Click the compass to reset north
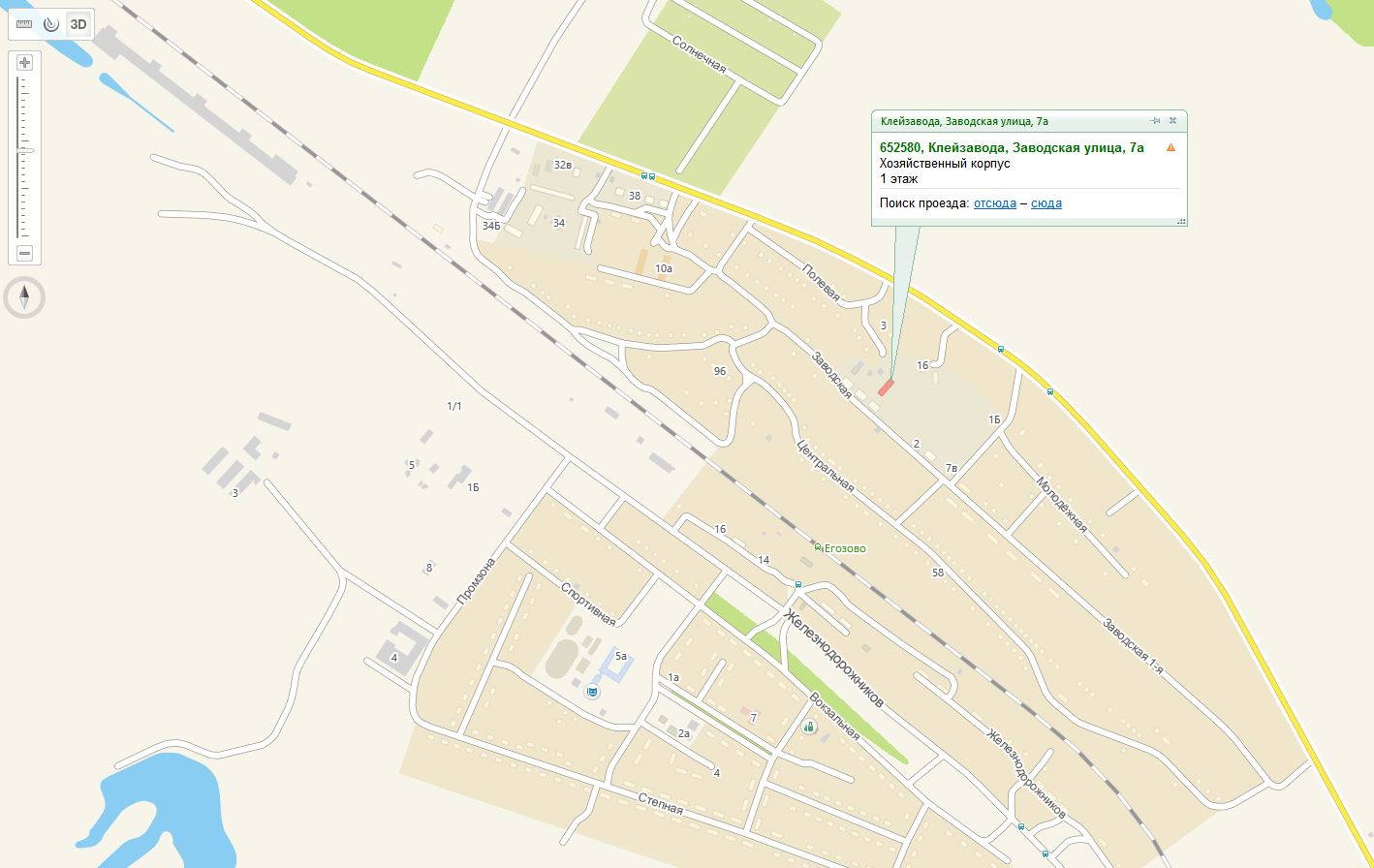The height and width of the screenshot is (868, 1374). click(x=24, y=296)
